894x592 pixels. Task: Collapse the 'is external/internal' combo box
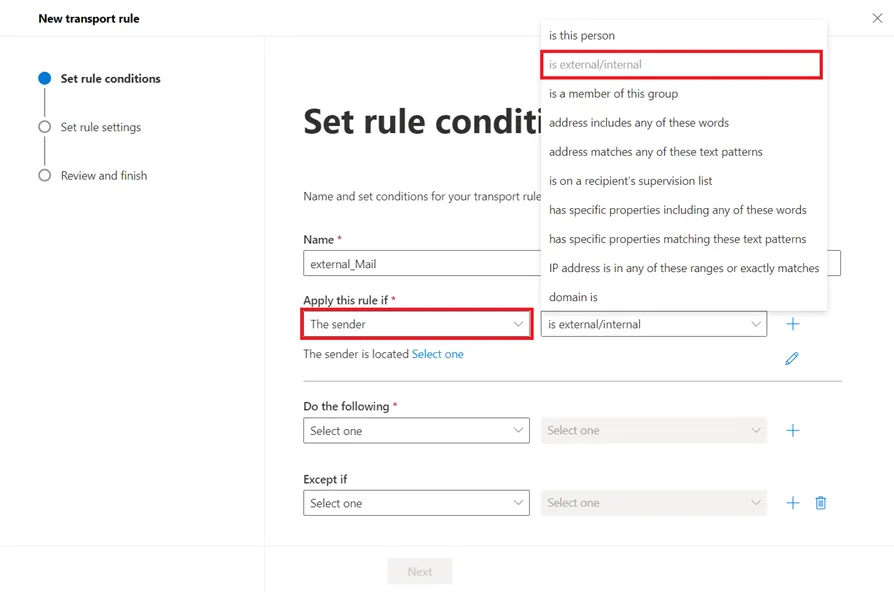click(653, 324)
